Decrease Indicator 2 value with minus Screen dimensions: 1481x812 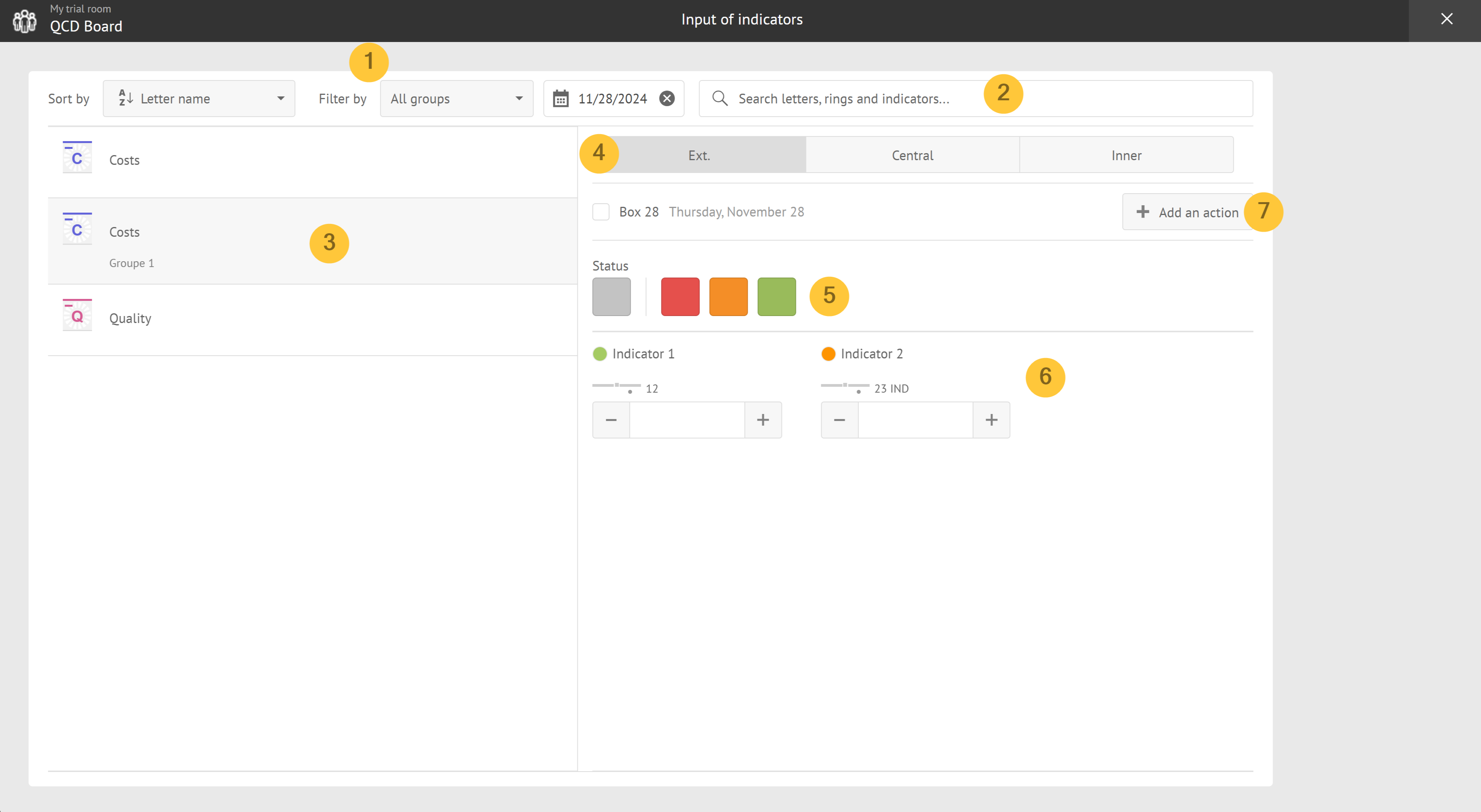tap(839, 420)
